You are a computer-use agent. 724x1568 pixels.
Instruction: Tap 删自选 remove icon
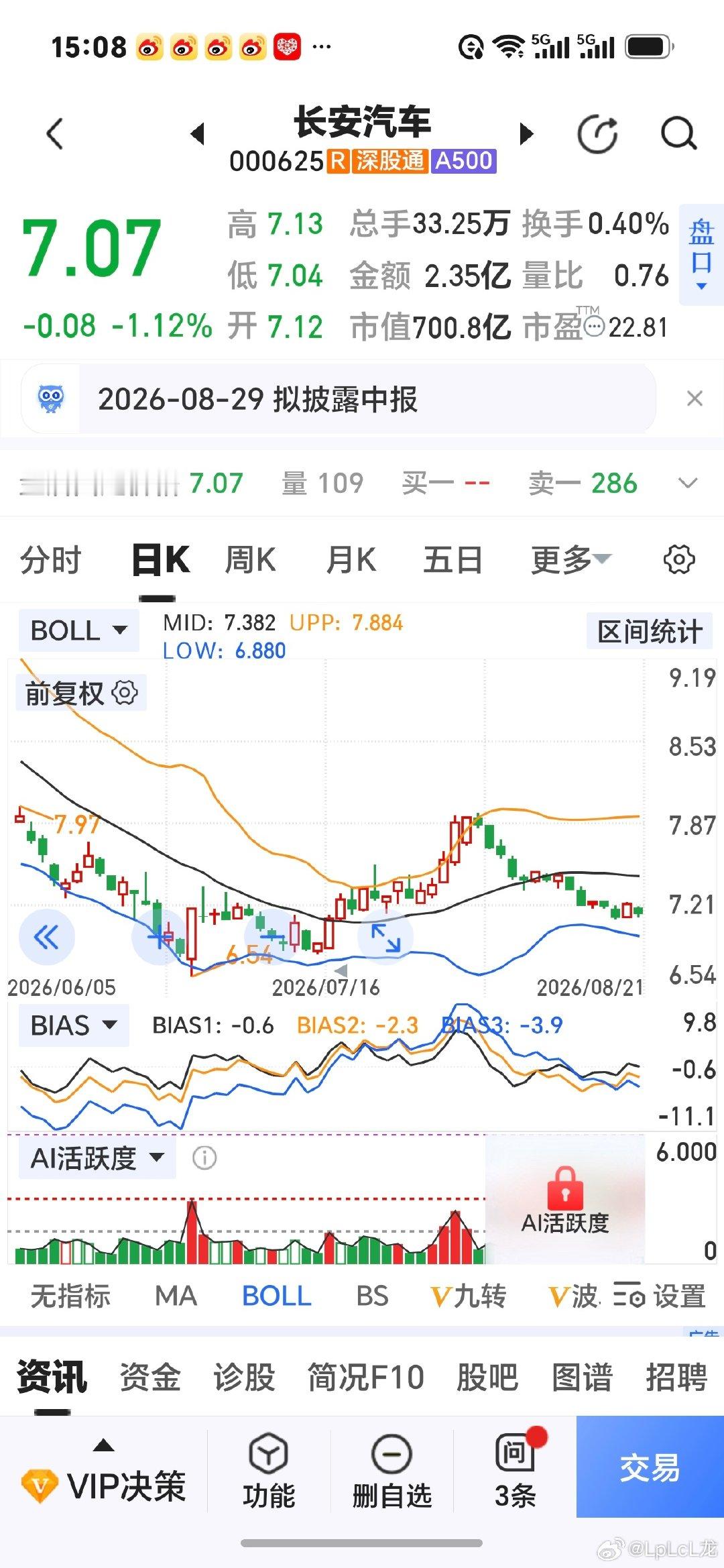(391, 1455)
